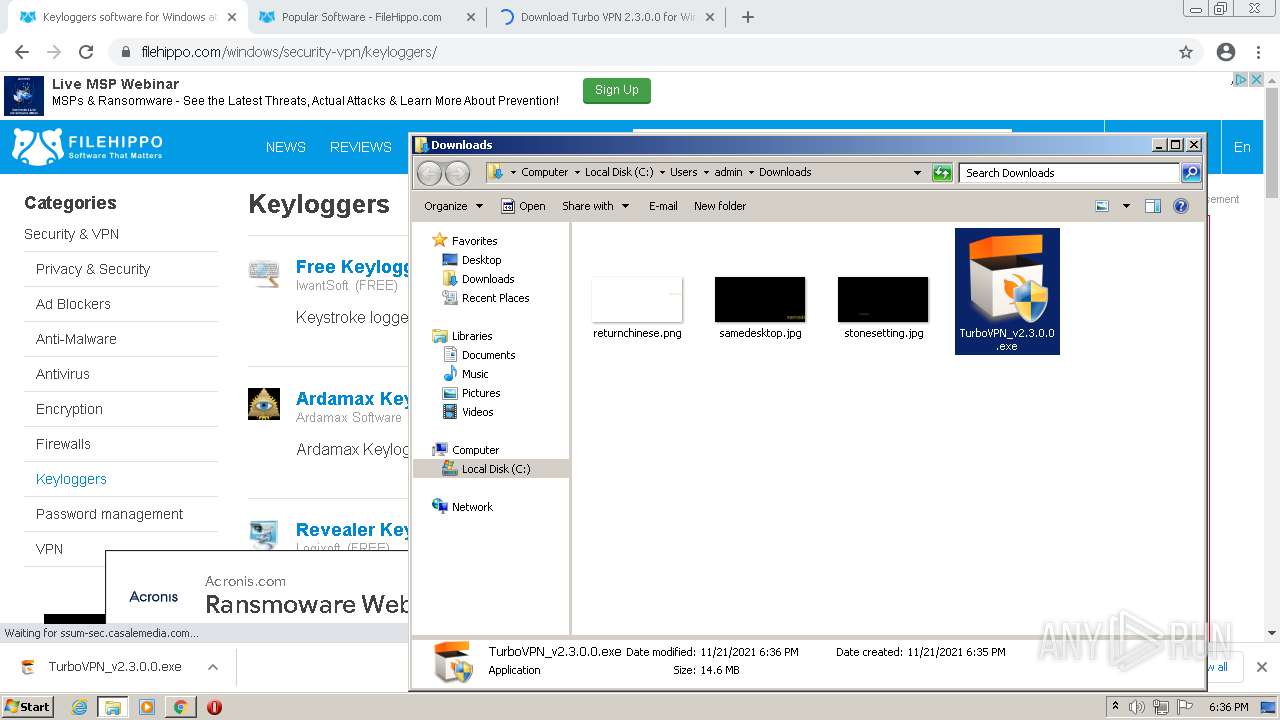Click the Search Downloads field
This screenshot has width=1280, height=720.
[1068, 173]
